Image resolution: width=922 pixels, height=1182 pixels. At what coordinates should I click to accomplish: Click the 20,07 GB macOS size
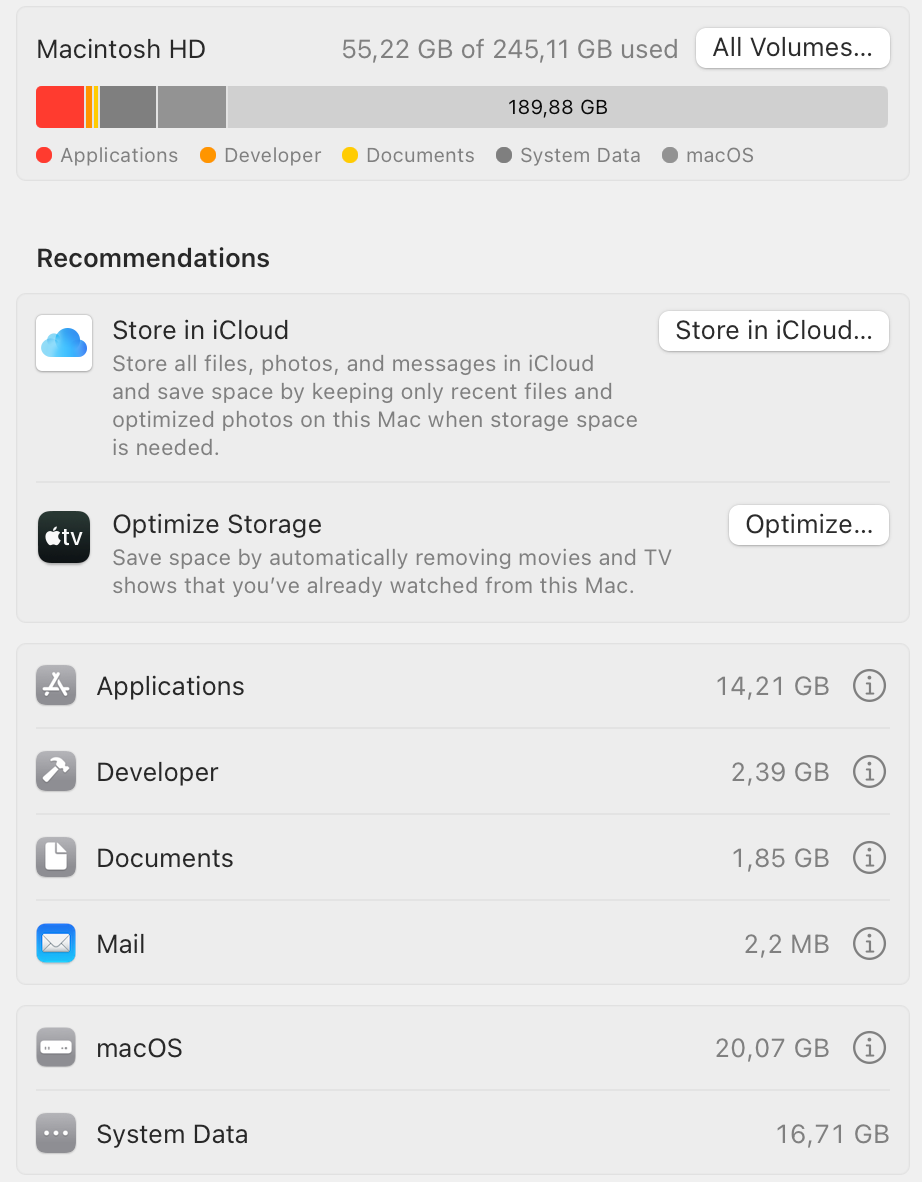point(773,1049)
